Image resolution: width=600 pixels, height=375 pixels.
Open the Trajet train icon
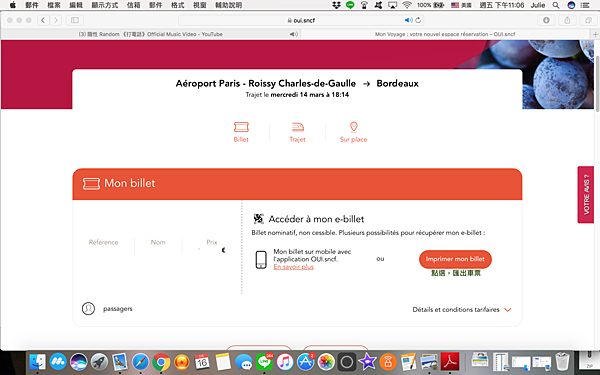[x=297, y=127]
